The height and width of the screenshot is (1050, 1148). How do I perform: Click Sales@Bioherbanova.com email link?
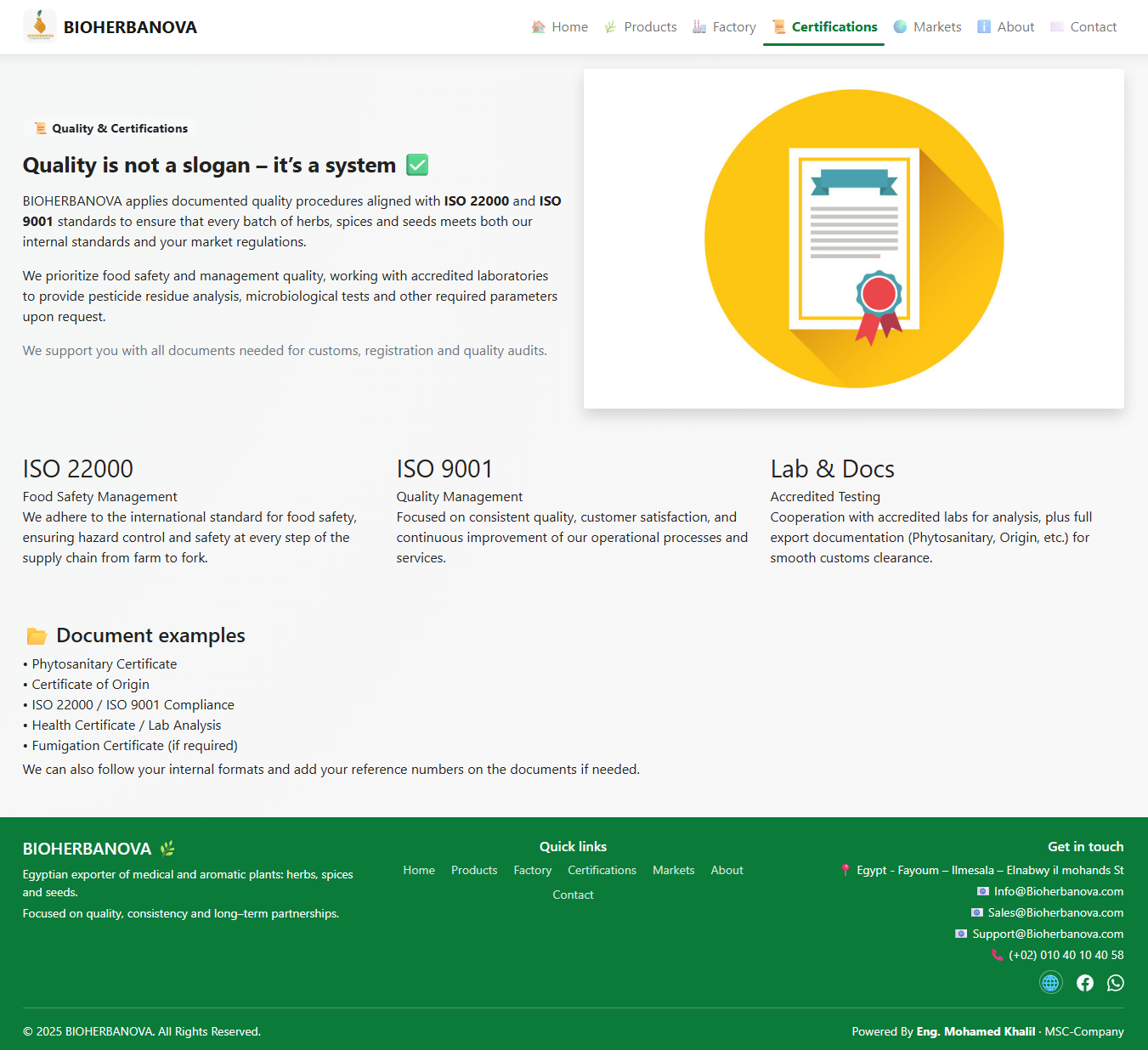pos(1055,912)
